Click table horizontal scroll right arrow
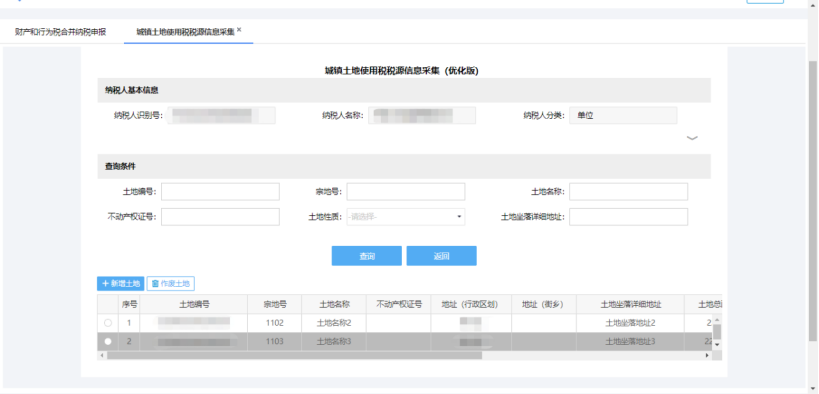Image resolution: width=819 pixels, height=394 pixels. [x=708, y=355]
